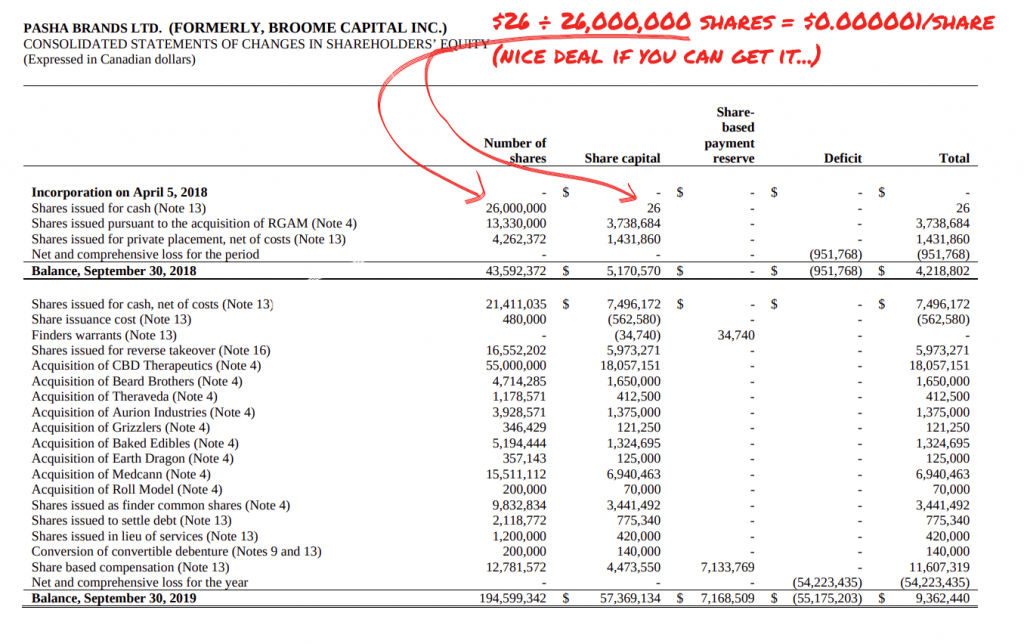Click 'Shares issued for cash, net of costs (Note 13)' label
Image resolution: width=1024 pixels, height=644 pixels.
(x=152, y=304)
